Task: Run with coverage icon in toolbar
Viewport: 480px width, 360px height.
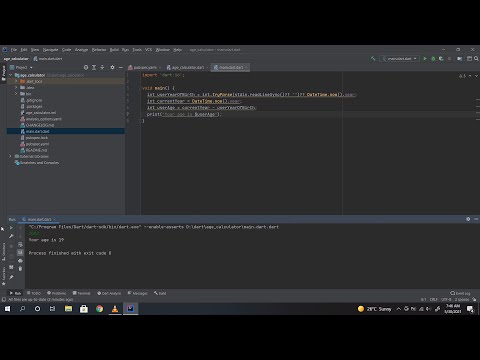Action: coord(441,59)
